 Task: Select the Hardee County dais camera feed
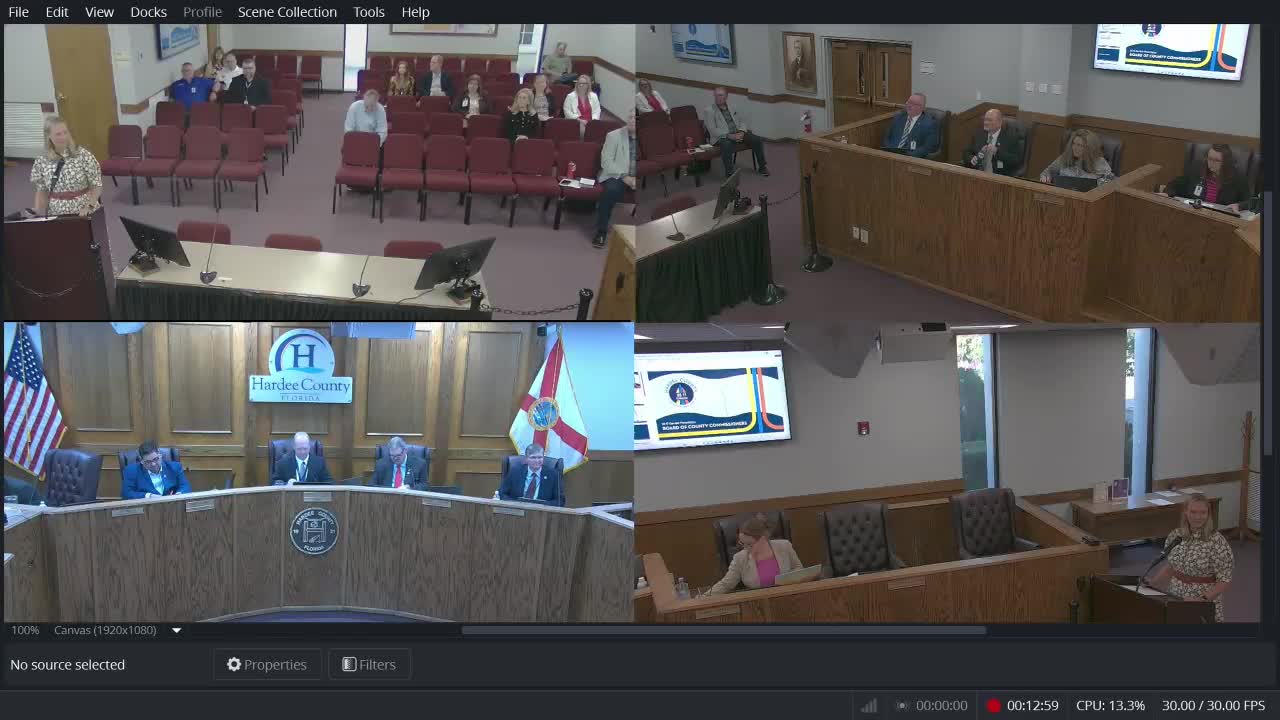point(318,472)
